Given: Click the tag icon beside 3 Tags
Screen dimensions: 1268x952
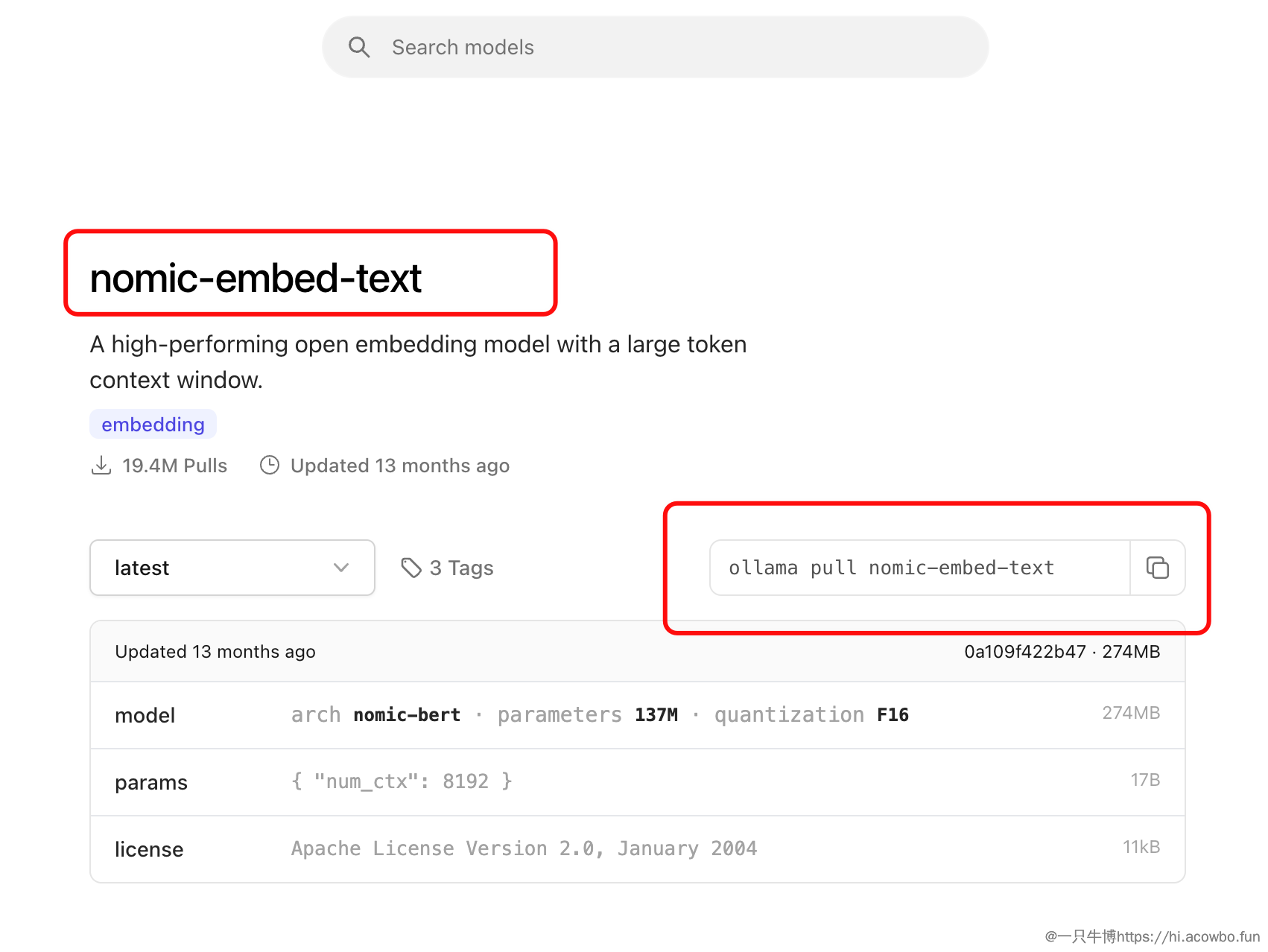Looking at the screenshot, I should 411,567.
